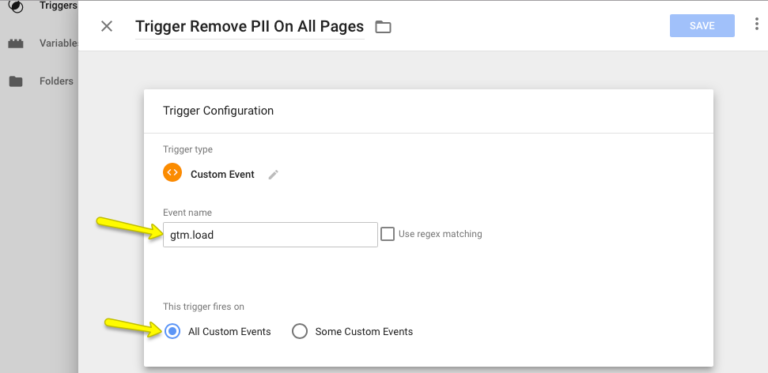This screenshot has height=373, width=768.
Task: Click the Event name field containing gtm.load
Action: pos(270,235)
